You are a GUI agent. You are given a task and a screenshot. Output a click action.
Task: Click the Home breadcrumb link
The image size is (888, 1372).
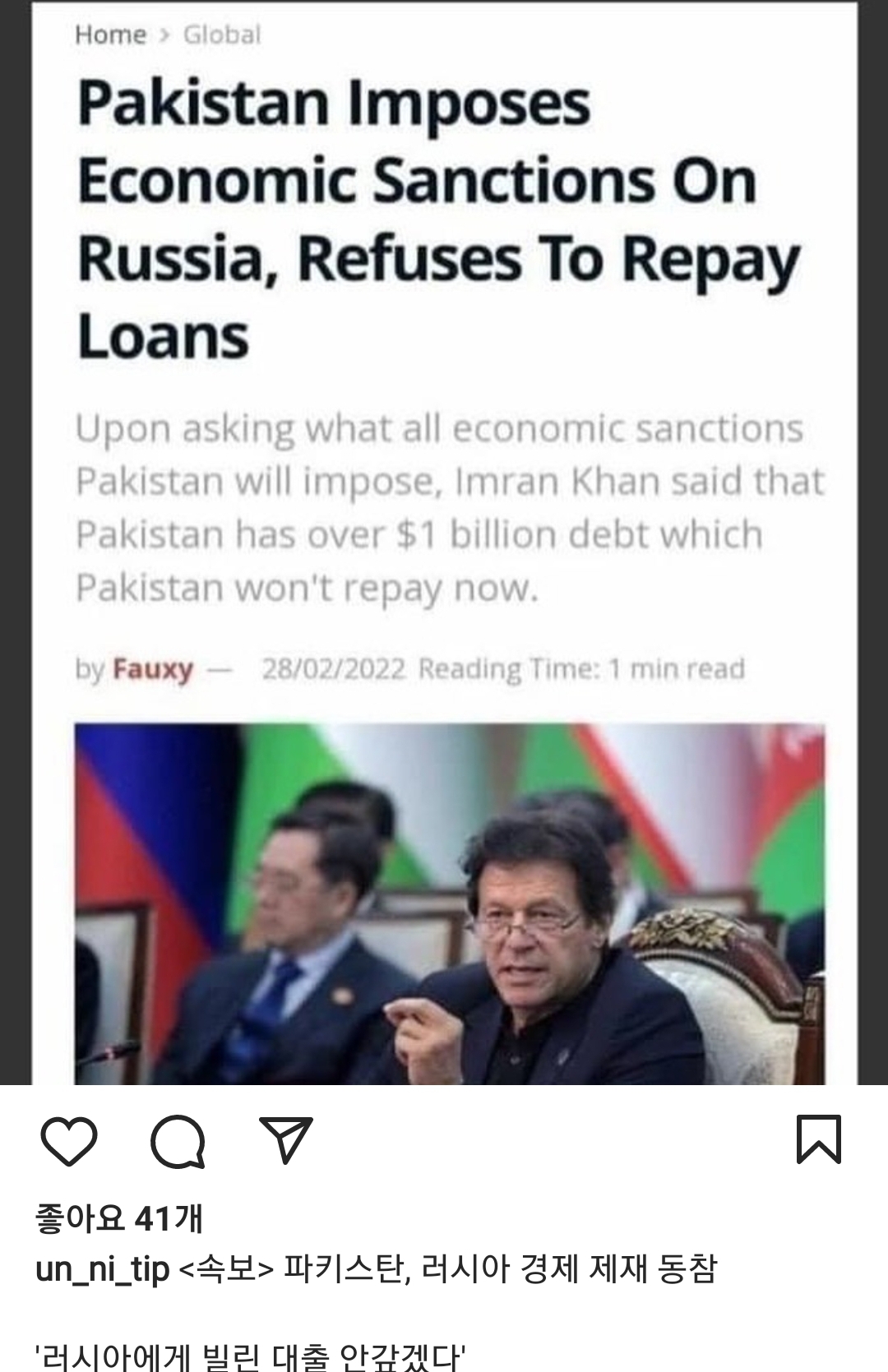pos(110,35)
